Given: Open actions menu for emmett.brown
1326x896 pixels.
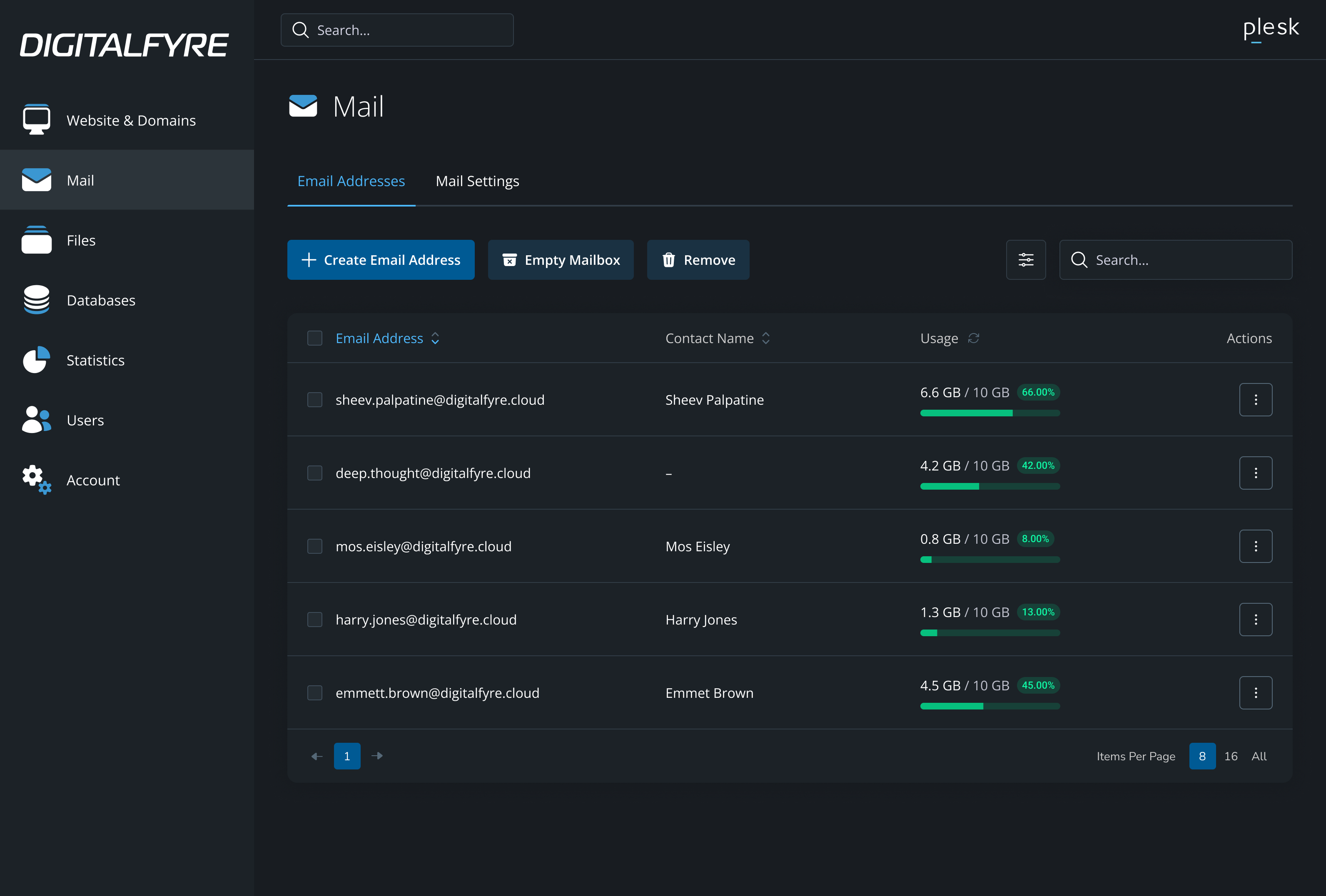Looking at the screenshot, I should click(1255, 692).
